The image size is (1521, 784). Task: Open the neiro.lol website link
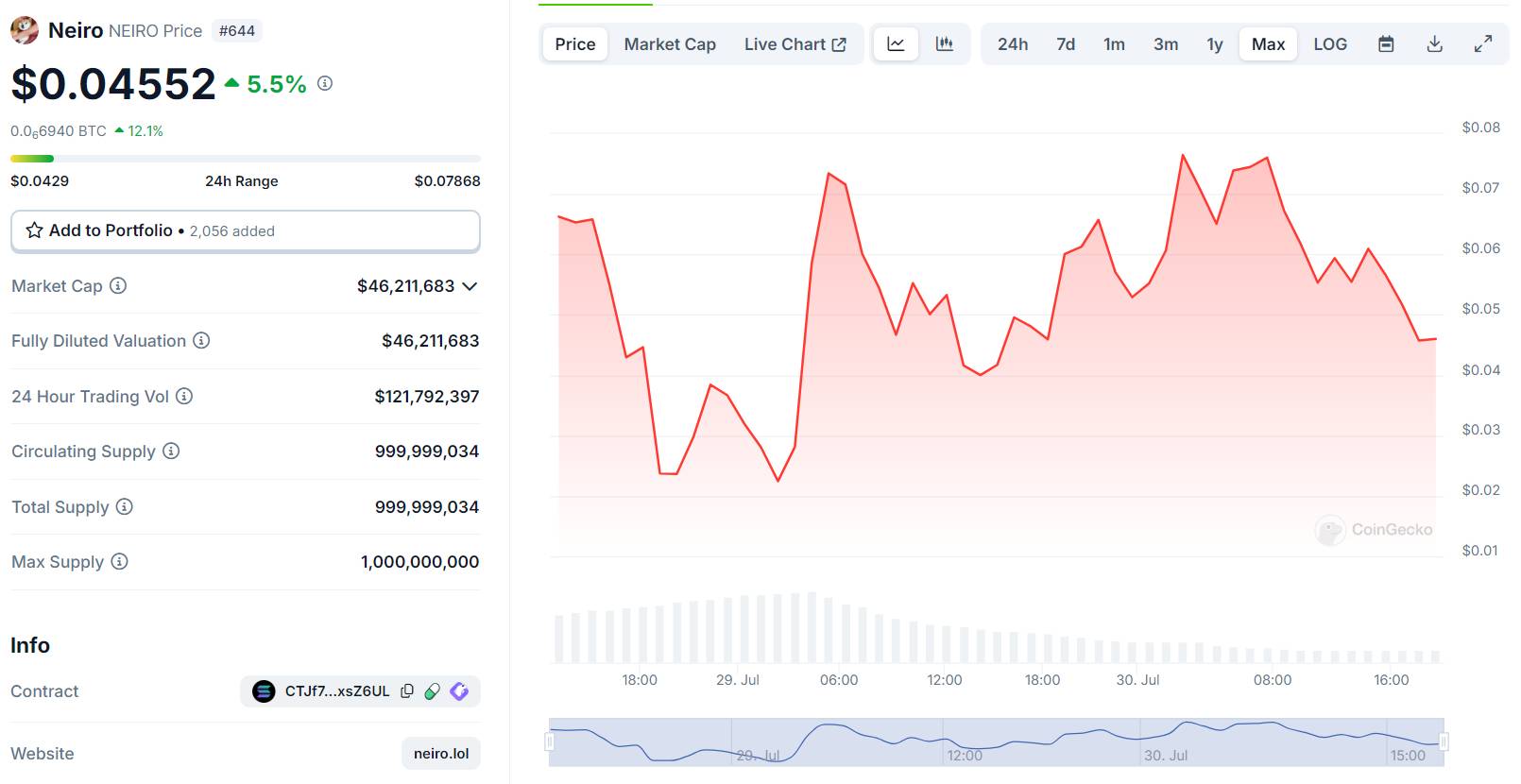coord(441,754)
